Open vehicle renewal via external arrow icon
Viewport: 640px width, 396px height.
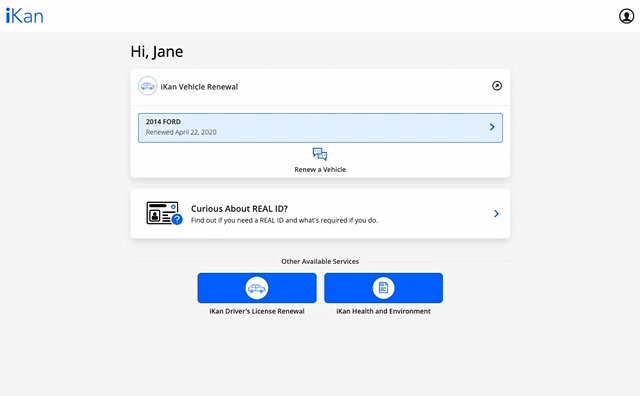(497, 86)
